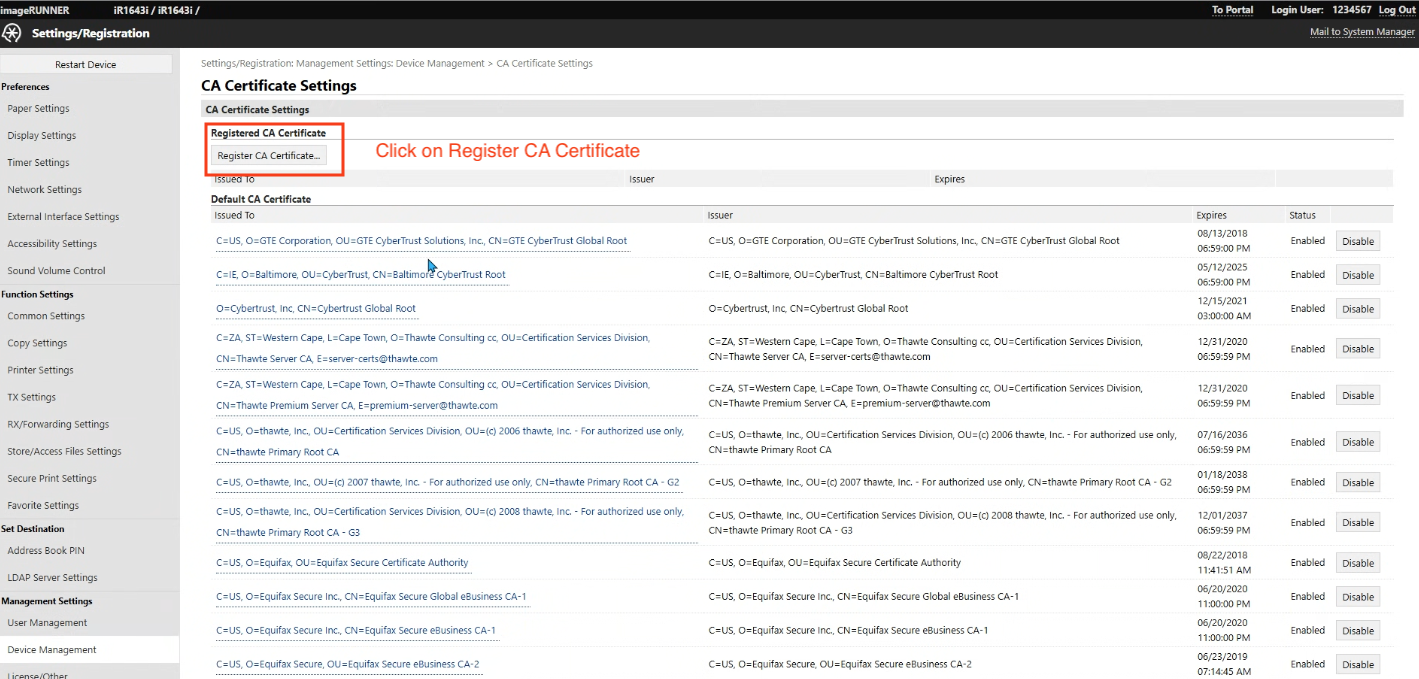
Task: Click the Log Out link
Action: tap(1396, 10)
